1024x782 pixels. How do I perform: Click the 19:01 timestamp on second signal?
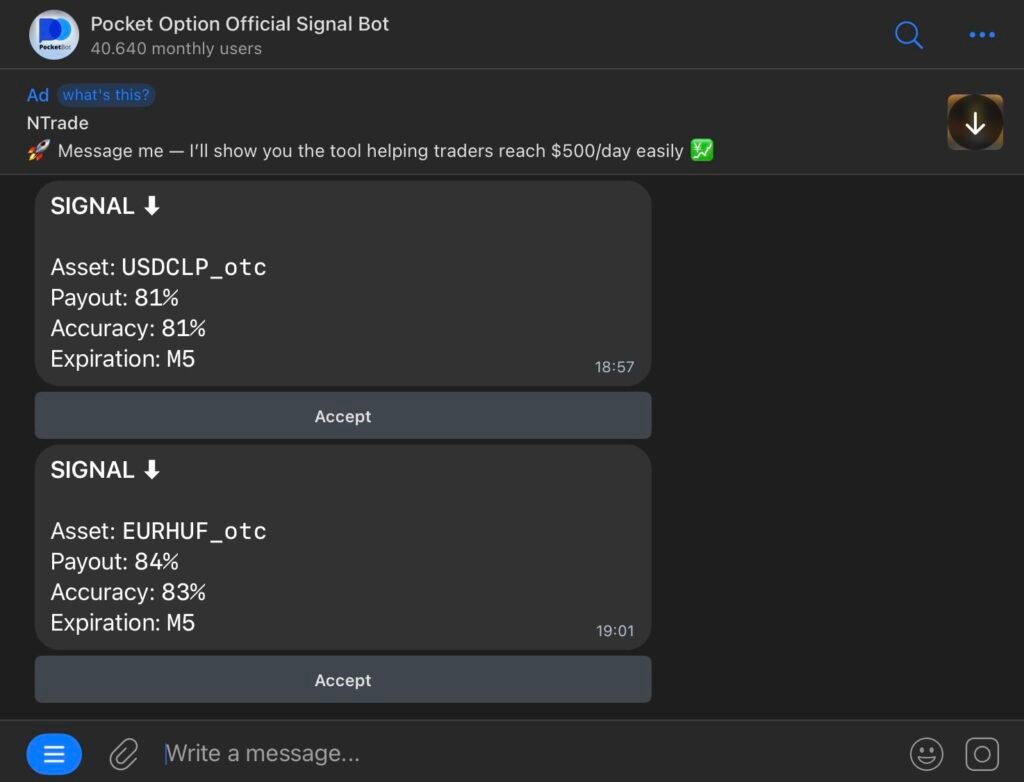coord(614,631)
